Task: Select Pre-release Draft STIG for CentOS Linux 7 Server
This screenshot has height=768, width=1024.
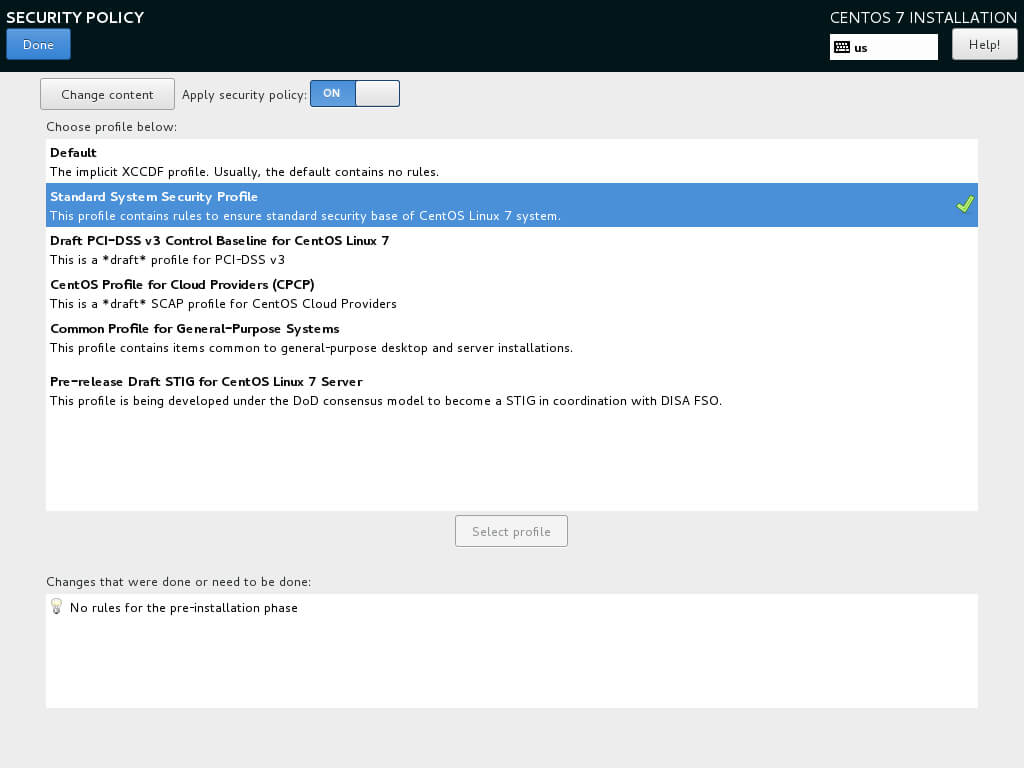Action: pos(512,391)
